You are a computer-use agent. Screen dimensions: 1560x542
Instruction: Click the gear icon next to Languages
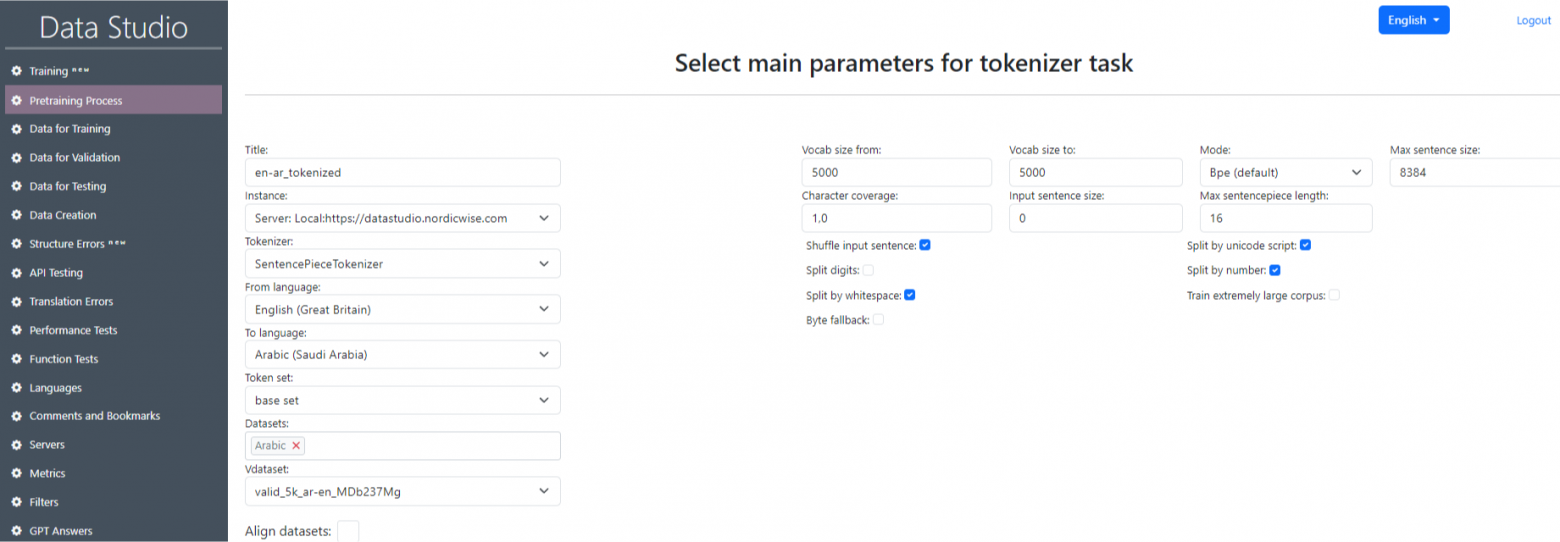point(16,388)
